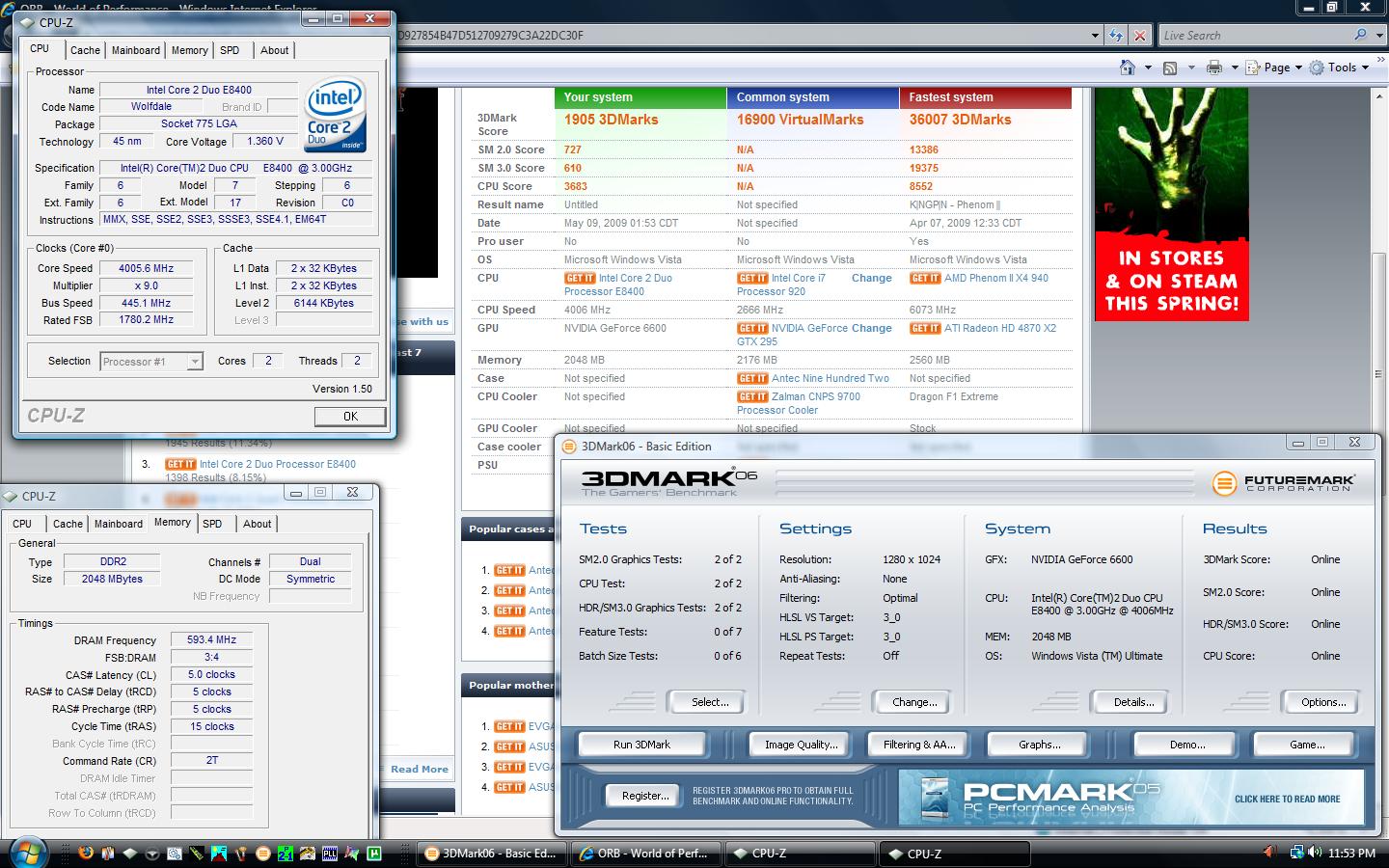Open the Page menu dropdown
Image resolution: width=1389 pixels, height=868 pixels.
tap(1273, 68)
